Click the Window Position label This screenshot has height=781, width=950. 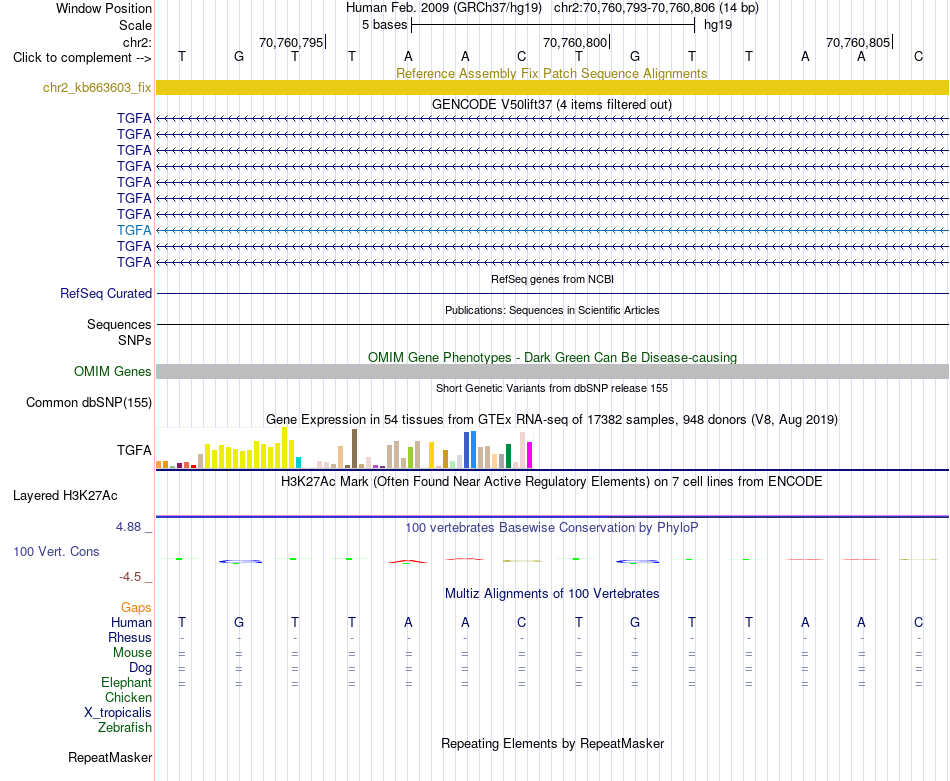click(104, 8)
